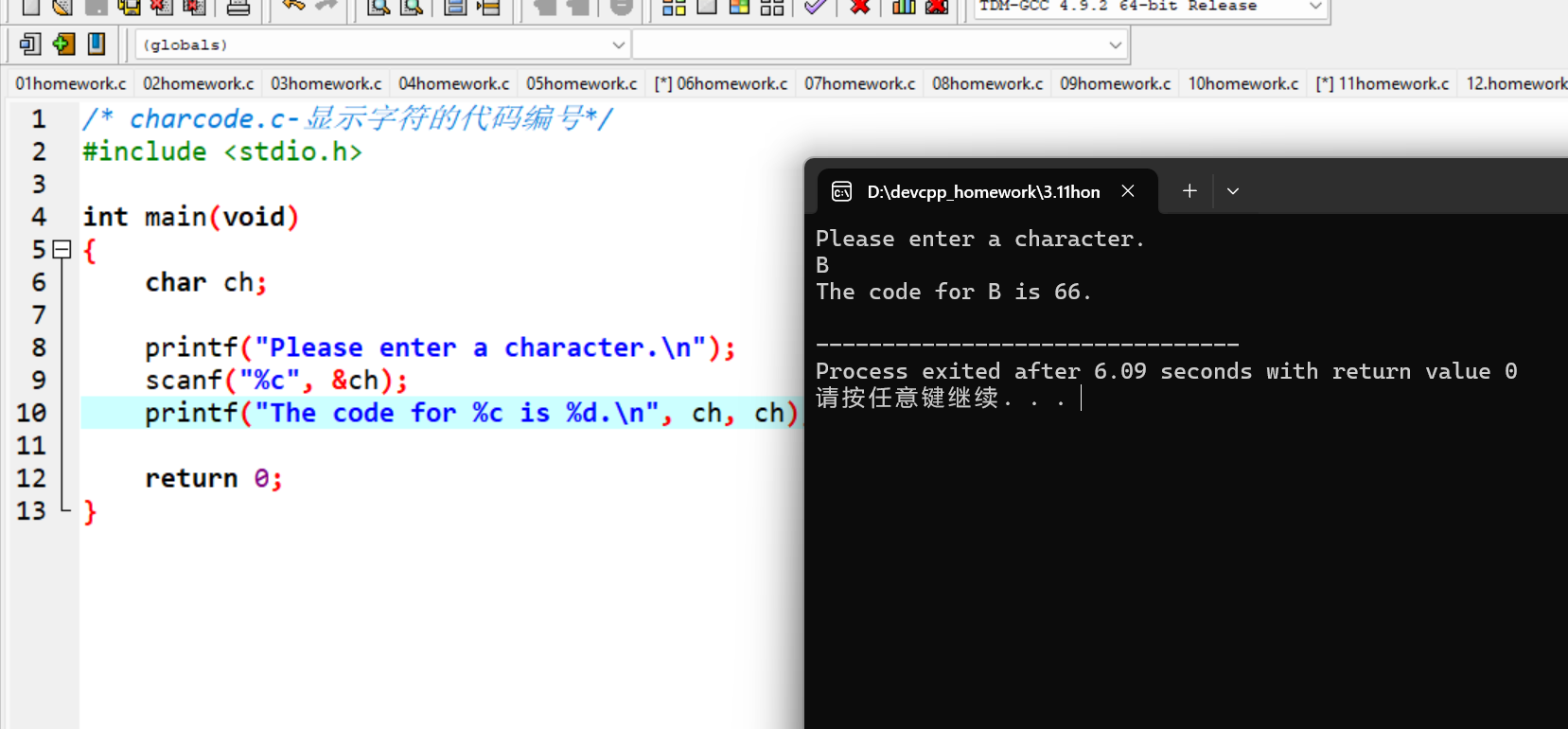
Task: Click the Close file toolbar icon
Action: tap(161, 7)
